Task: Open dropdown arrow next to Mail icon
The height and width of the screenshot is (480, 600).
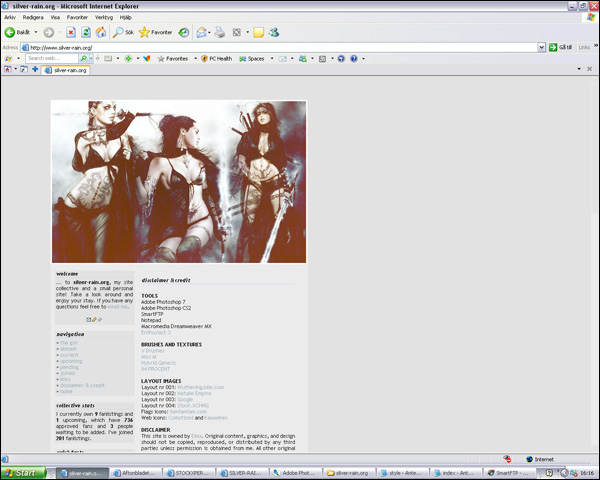Action: point(209,33)
